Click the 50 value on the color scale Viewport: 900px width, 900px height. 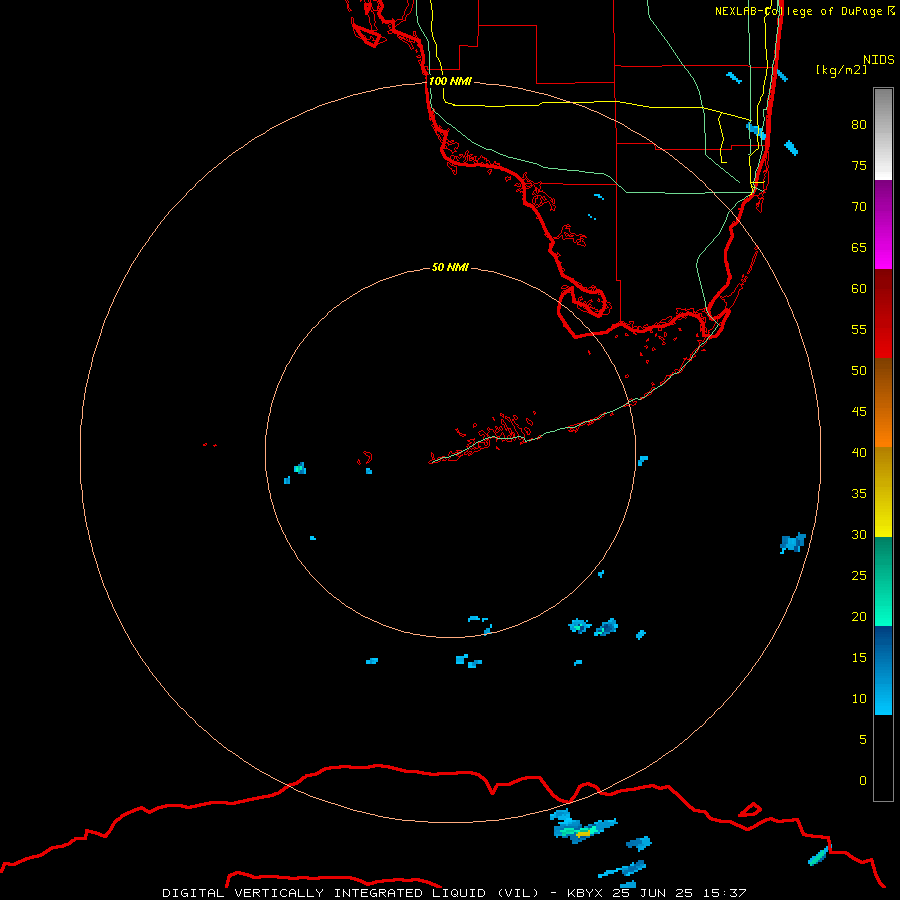pyautogui.click(x=859, y=370)
